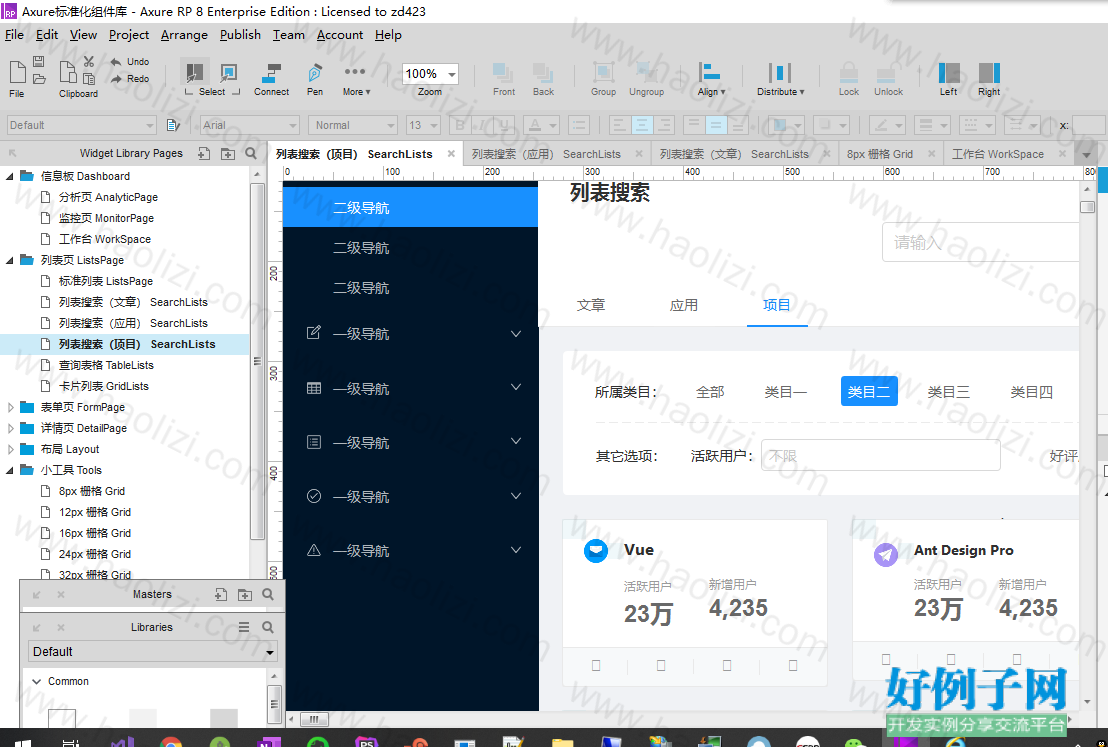Open the More tools dropdown
The width and height of the screenshot is (1108, 747).
pyautogui.click(x=355, y=78)
